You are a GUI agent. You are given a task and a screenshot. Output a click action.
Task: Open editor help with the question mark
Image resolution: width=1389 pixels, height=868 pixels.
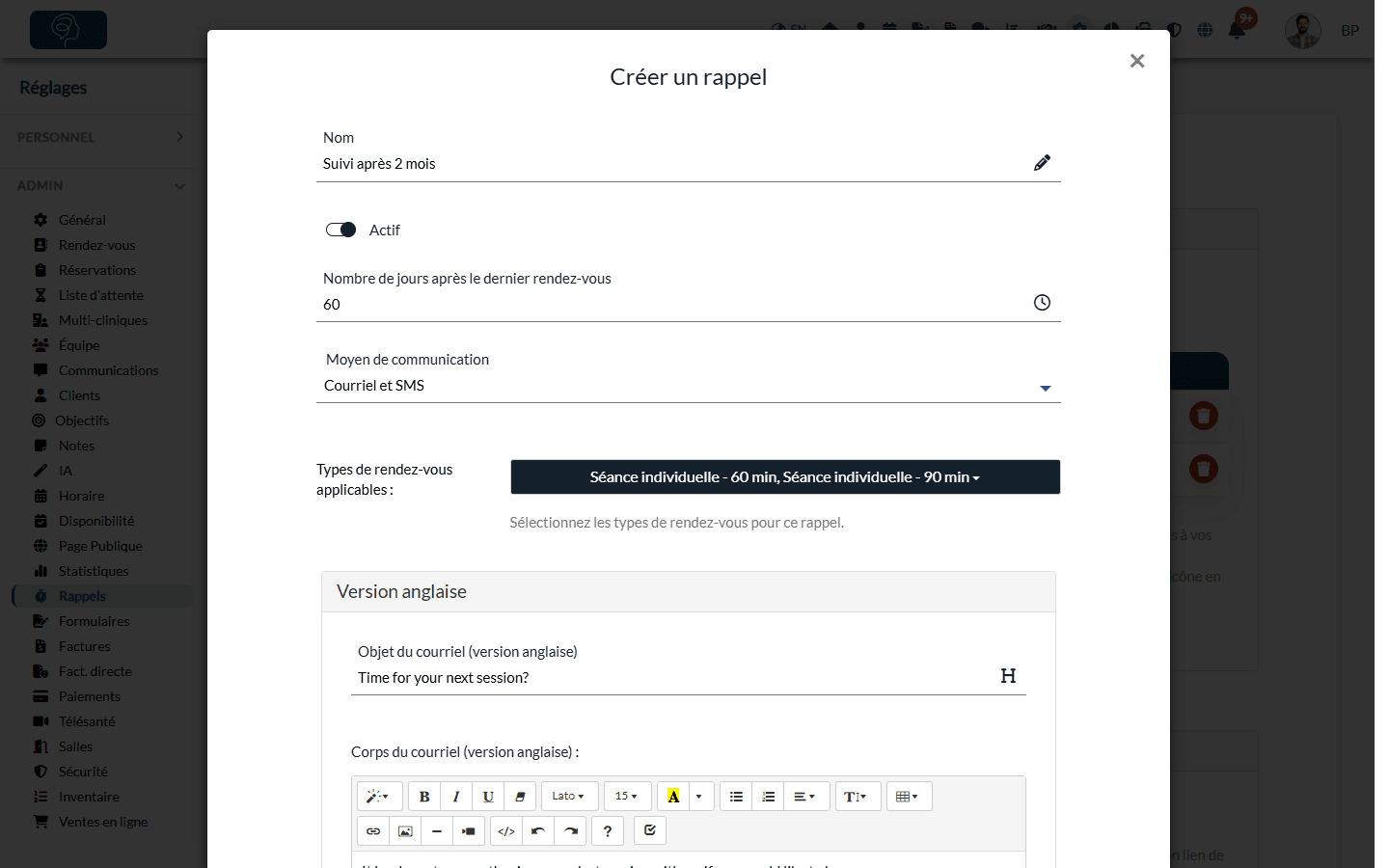tap(608, 831)
